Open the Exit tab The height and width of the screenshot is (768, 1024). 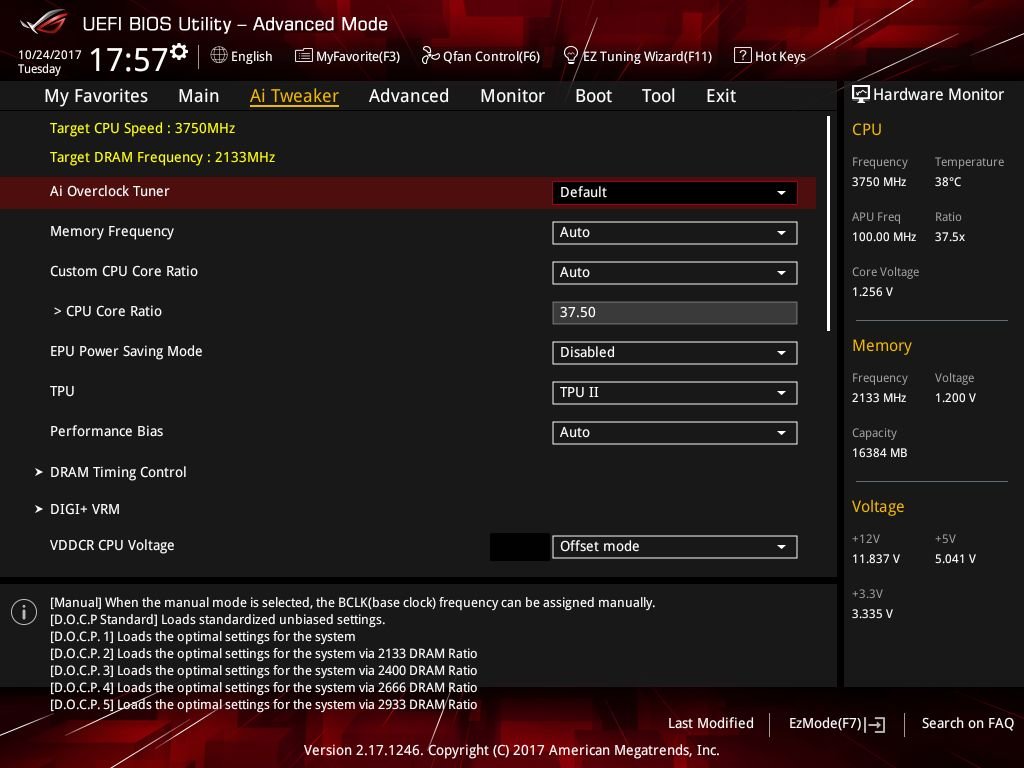coord(721,96)
